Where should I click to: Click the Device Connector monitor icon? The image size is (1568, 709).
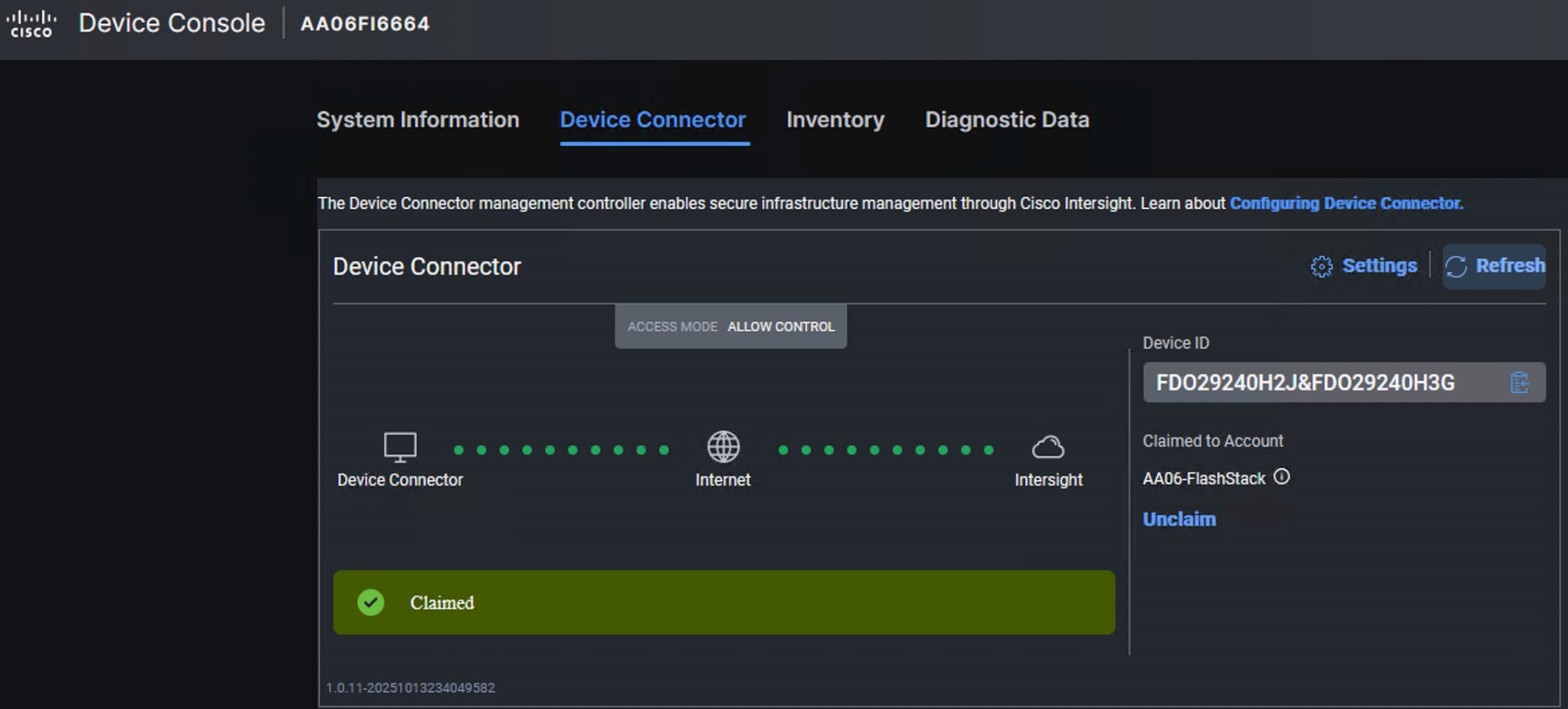click(399, 446)
